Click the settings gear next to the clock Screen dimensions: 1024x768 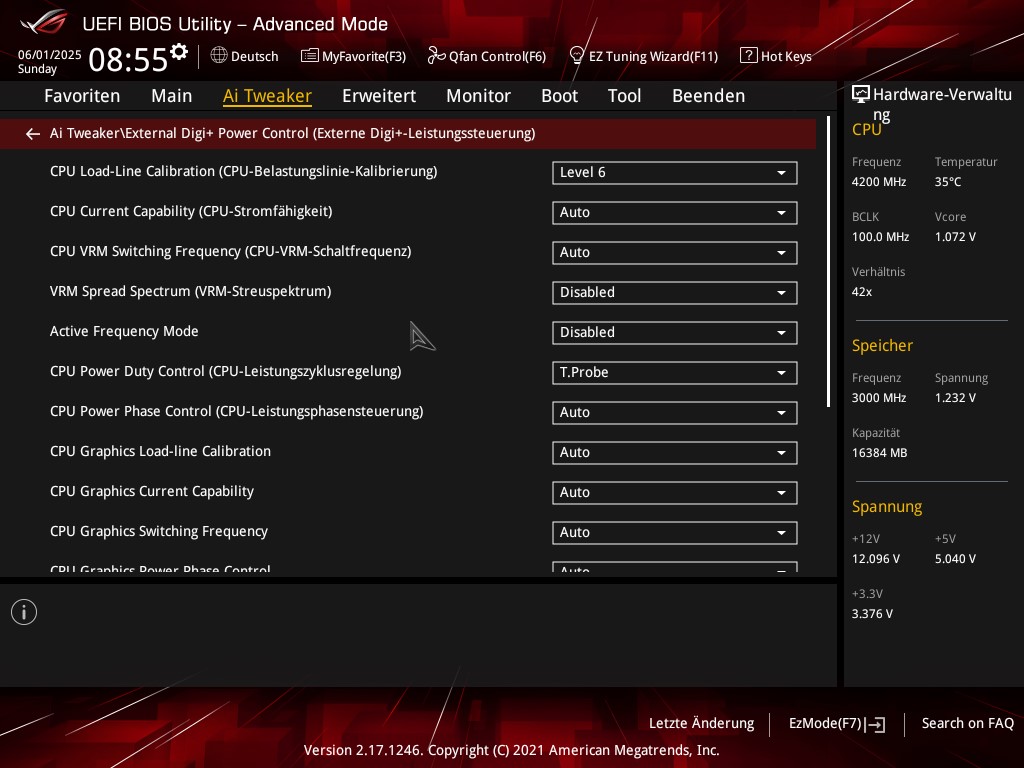click(x=179, y=51)
